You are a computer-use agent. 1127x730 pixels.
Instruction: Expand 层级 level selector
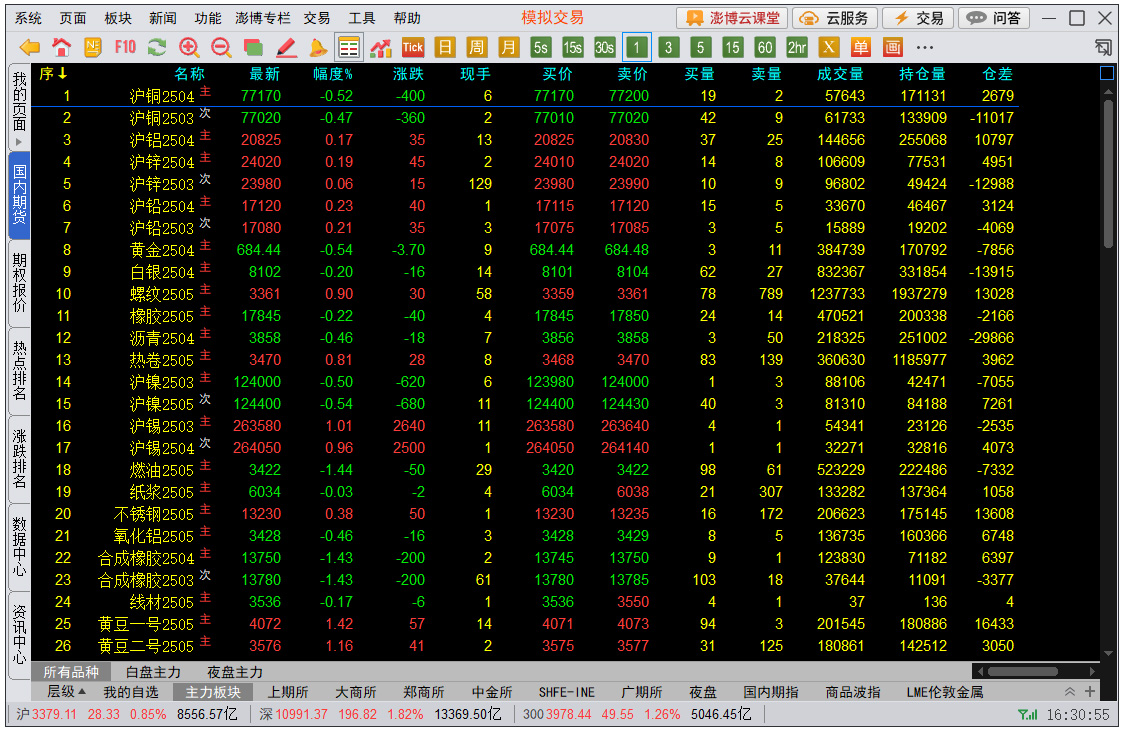click(66, 692)
